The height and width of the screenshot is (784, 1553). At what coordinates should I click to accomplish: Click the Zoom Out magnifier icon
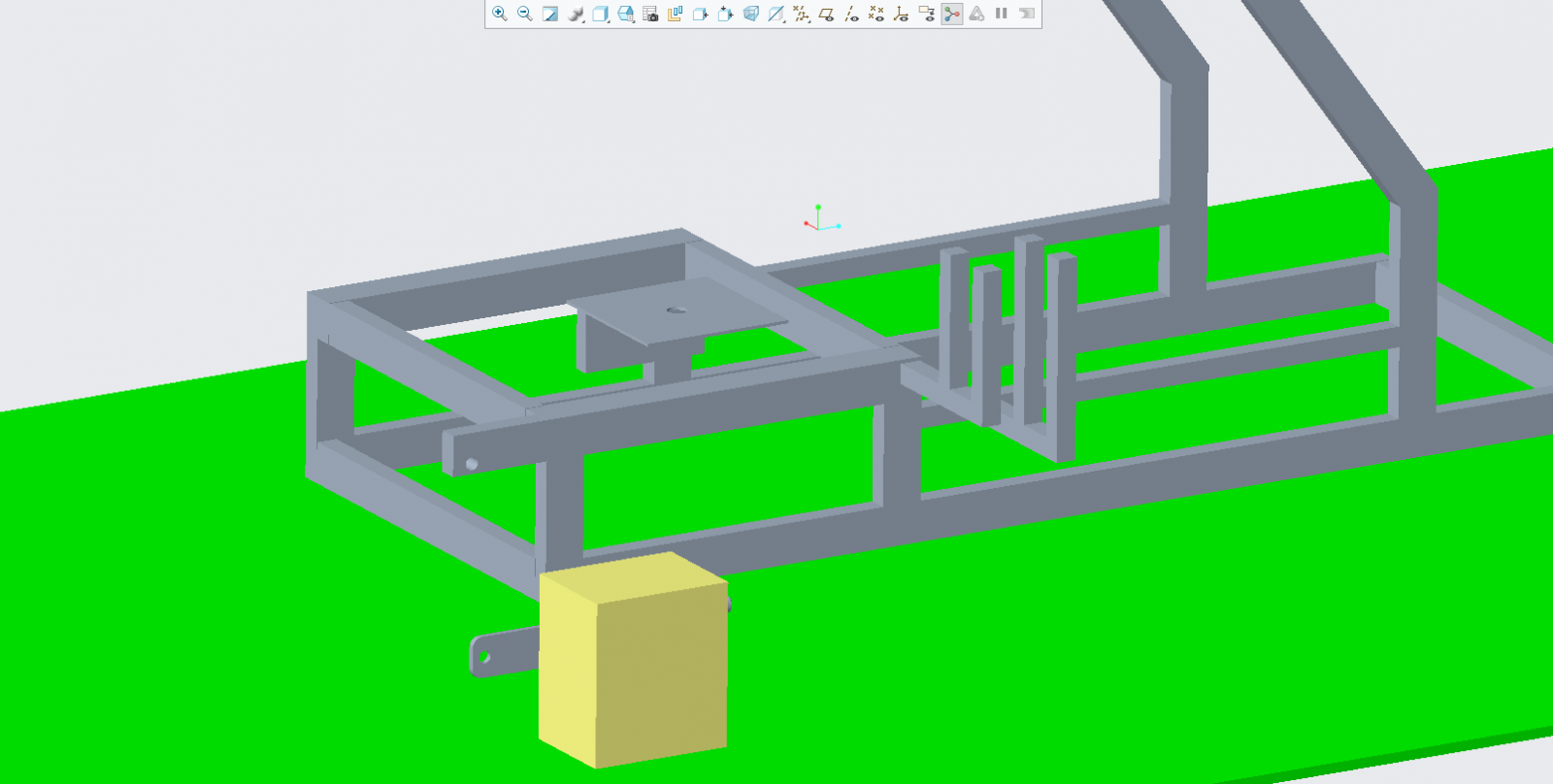pos(524,14)
